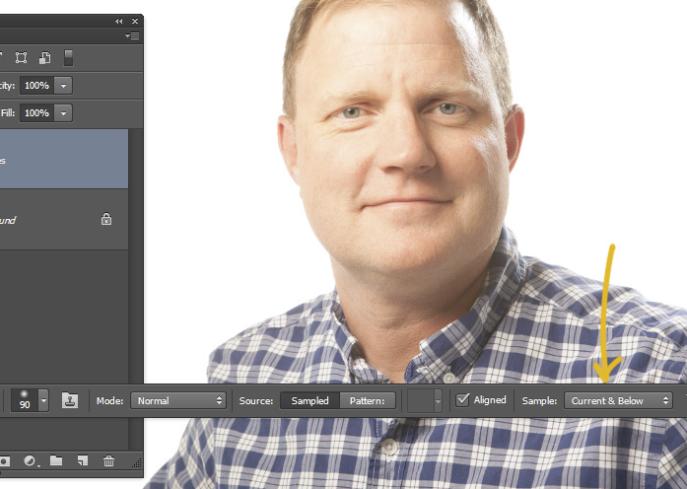Viewport: 687px width, 489px height.
Task: Filter layers by shape layers
Action: tap(21, 58)
